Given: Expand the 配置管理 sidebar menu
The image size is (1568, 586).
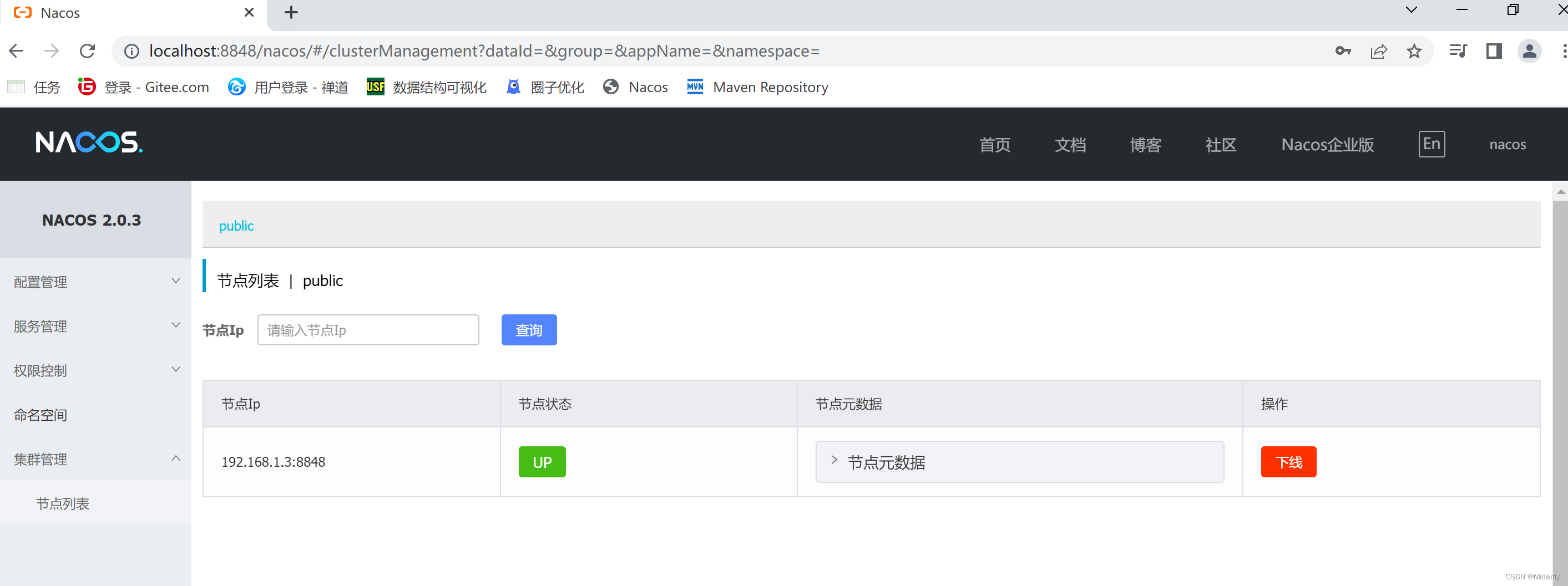Looking at the screenshot, I should [x=95, y=282].
